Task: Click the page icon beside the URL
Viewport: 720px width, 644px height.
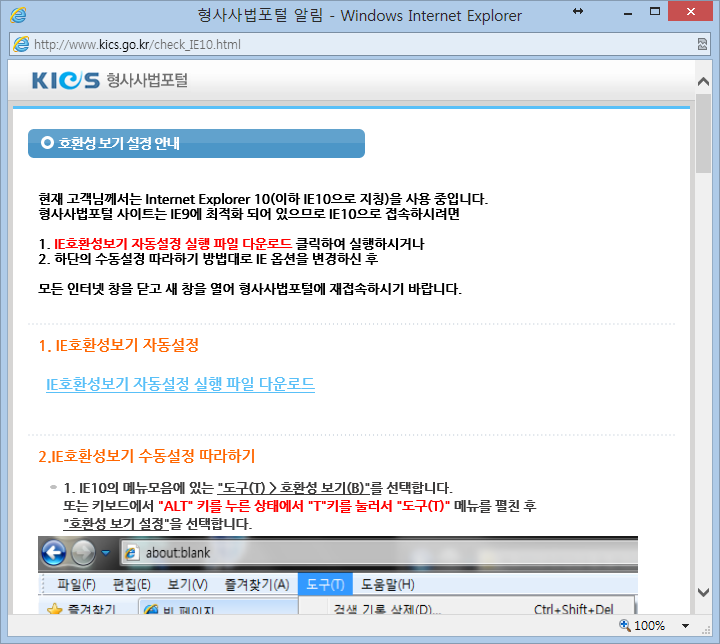Action: [x=21, y=44]
